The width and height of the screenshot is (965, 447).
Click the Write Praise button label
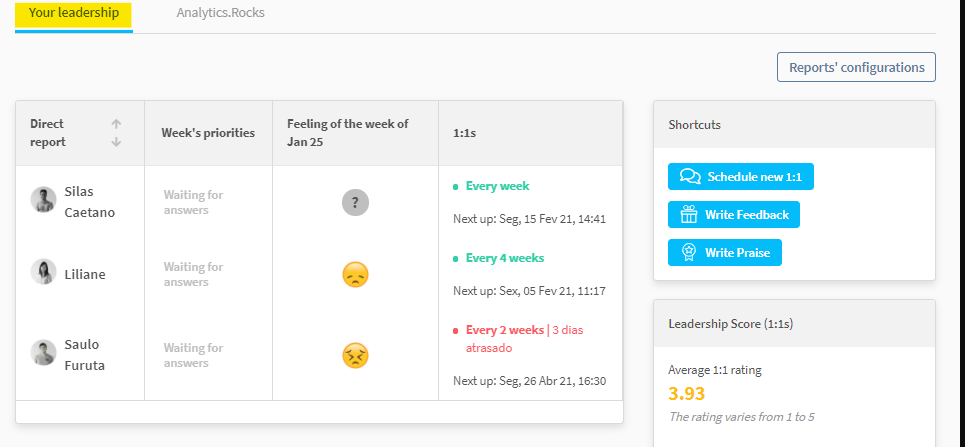tap(737, 252)
